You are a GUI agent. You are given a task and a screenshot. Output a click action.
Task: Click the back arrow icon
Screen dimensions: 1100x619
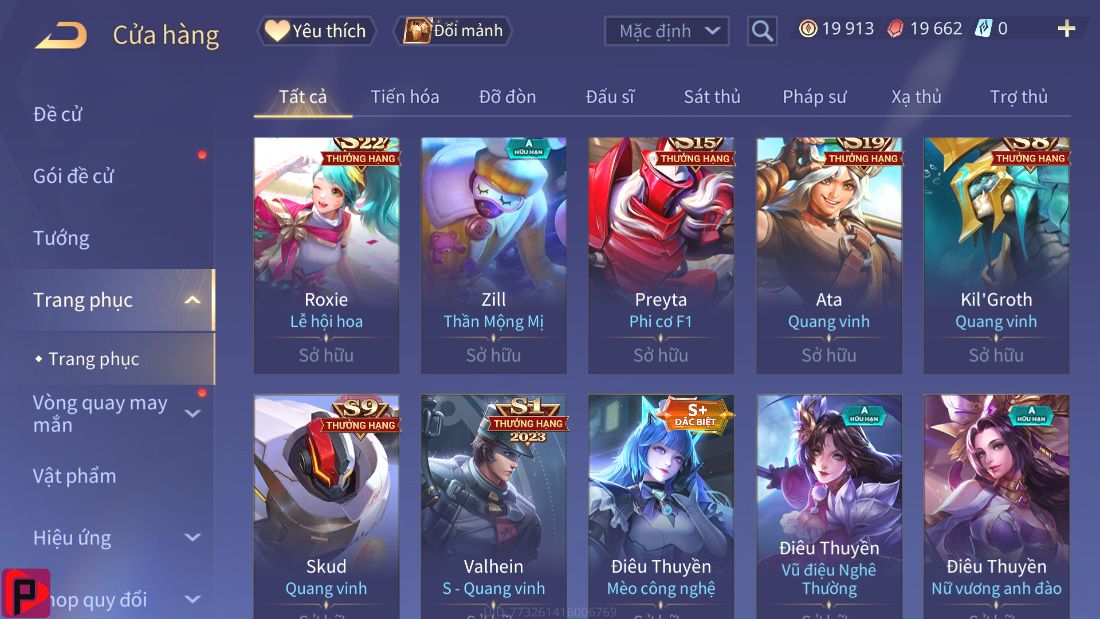tap(61, 34)
